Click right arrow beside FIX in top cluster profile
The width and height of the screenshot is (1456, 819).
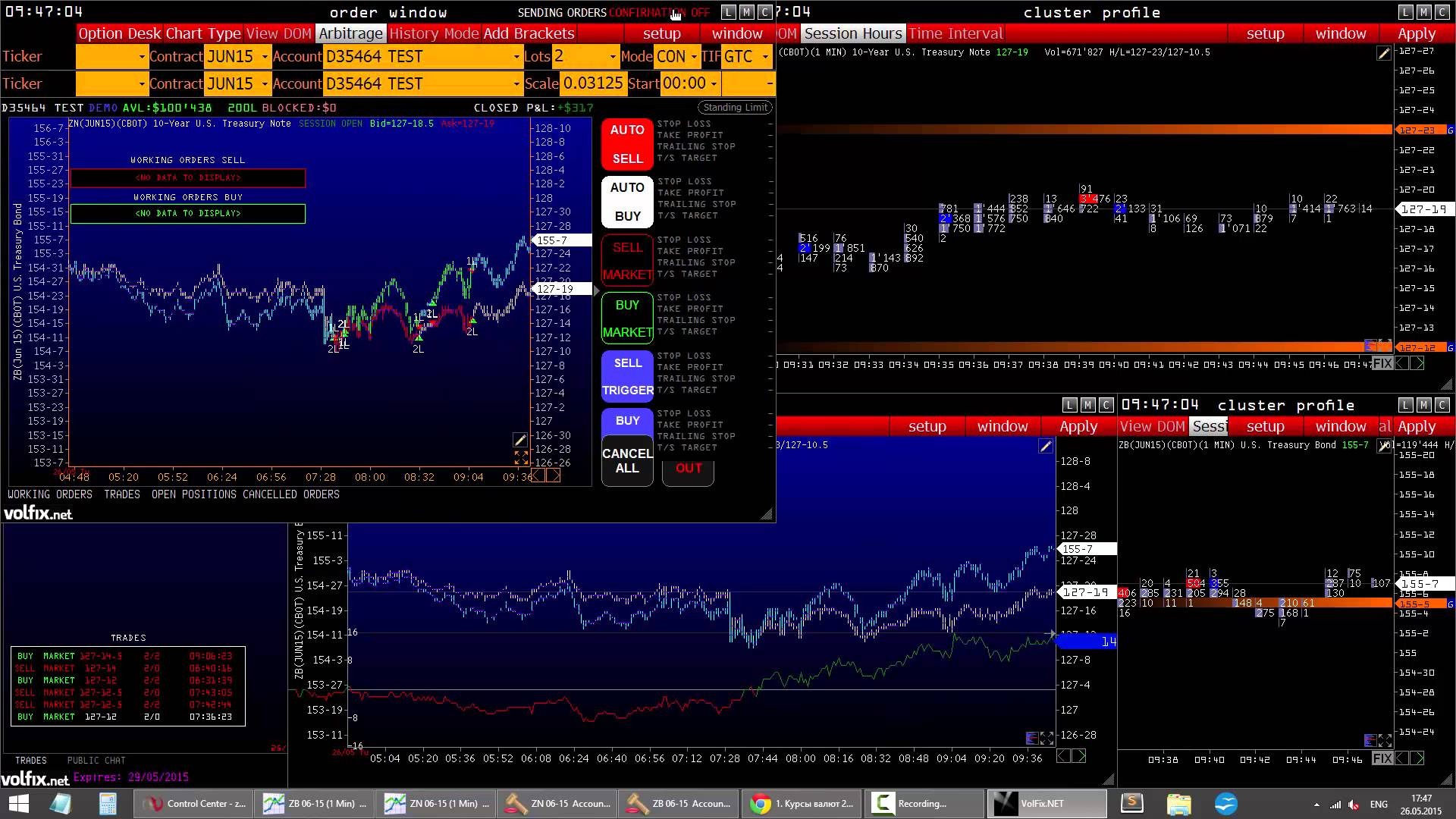(1417, 363)
